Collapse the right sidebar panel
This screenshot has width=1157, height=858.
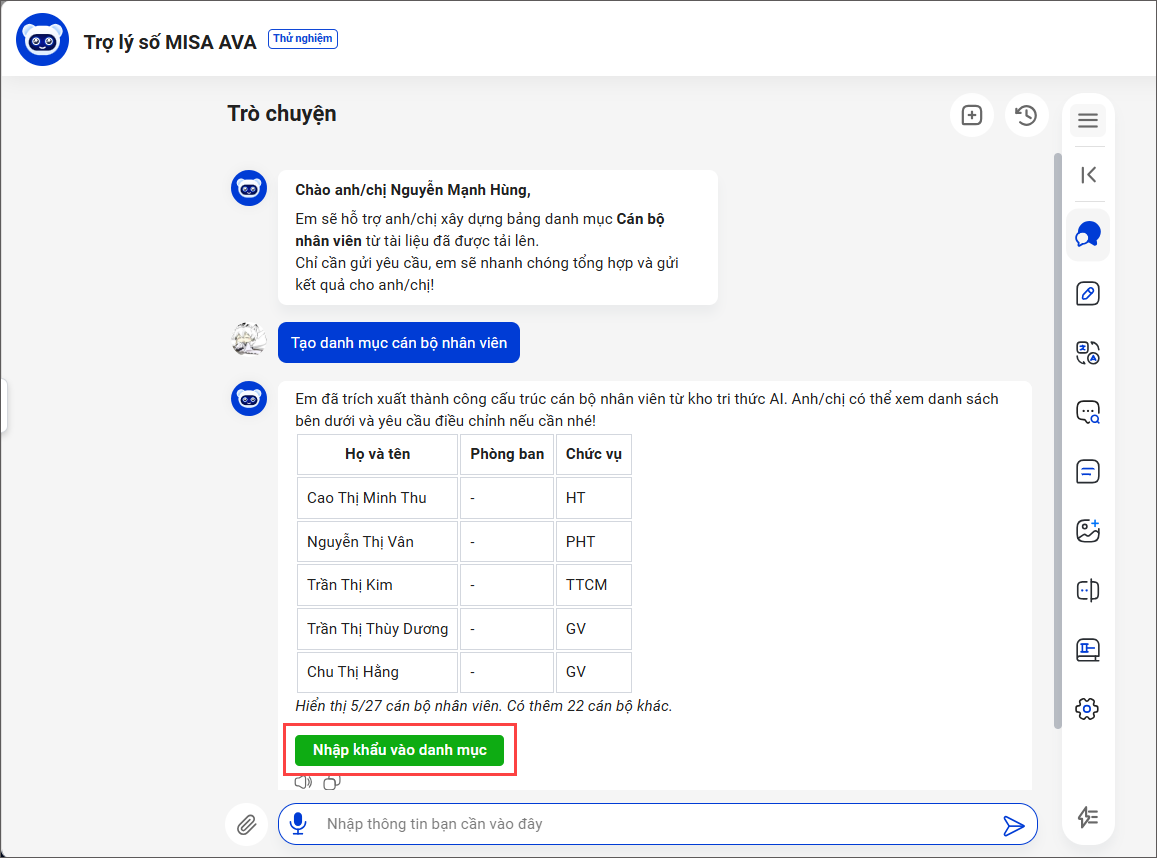(x=1088, y=175)
